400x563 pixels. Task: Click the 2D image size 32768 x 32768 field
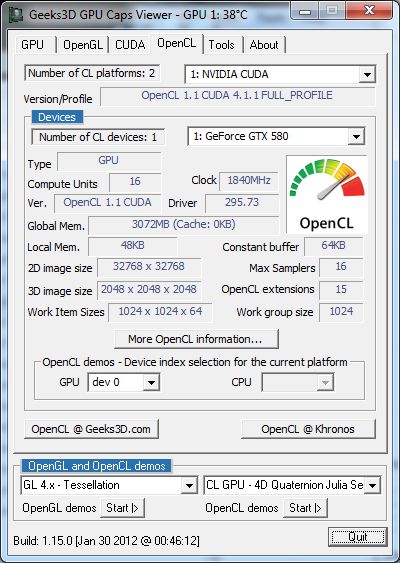[149, 267]
